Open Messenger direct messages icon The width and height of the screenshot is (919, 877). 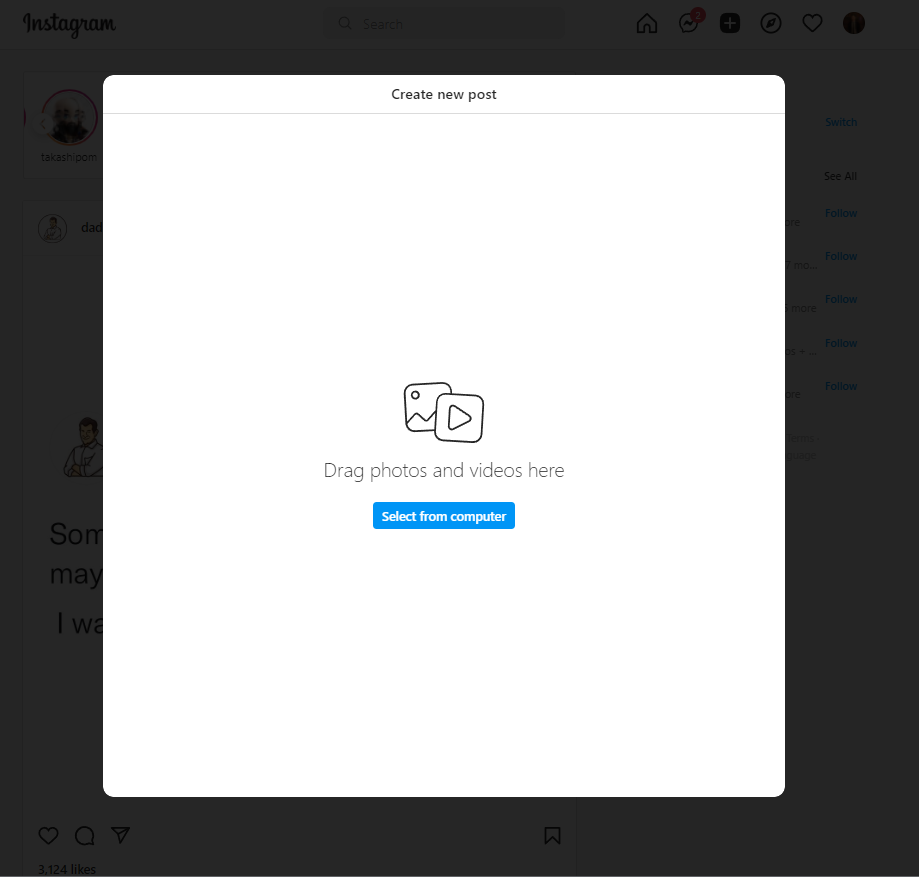[x=689, y=23]
